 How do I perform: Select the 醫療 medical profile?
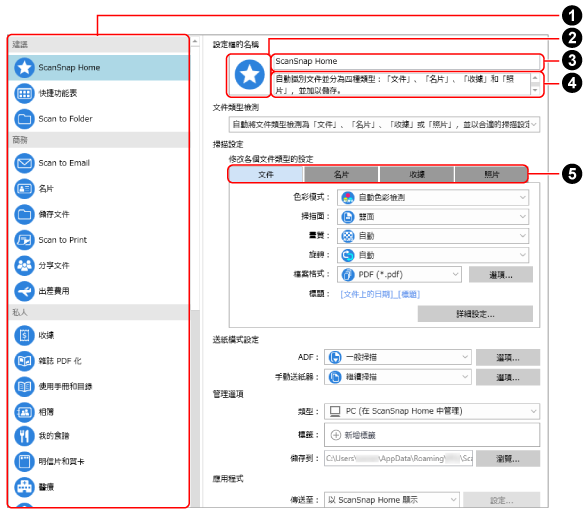click(98, 487)
